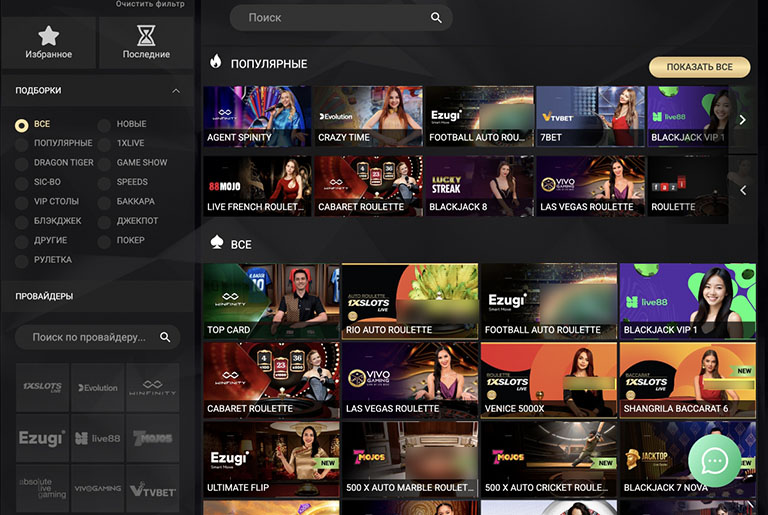This screenshot has width=768, height=515.
Task: Select the Evolution provider logo
Action: (x=97, y=388)
